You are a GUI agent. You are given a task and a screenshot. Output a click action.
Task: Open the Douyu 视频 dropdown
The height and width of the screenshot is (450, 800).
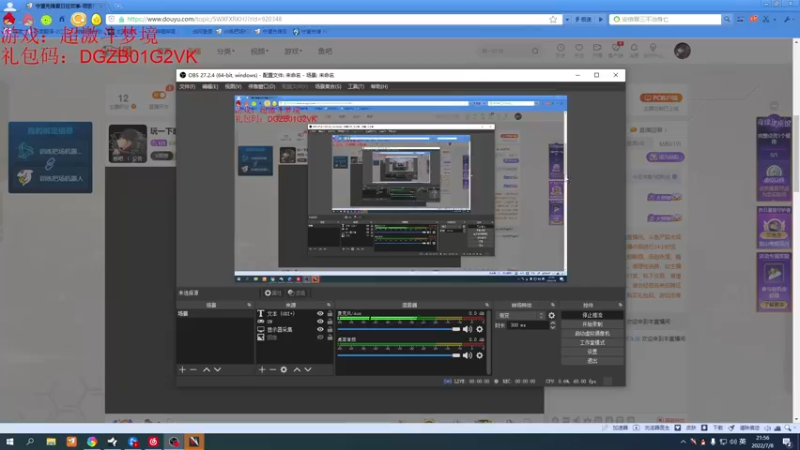259,51
